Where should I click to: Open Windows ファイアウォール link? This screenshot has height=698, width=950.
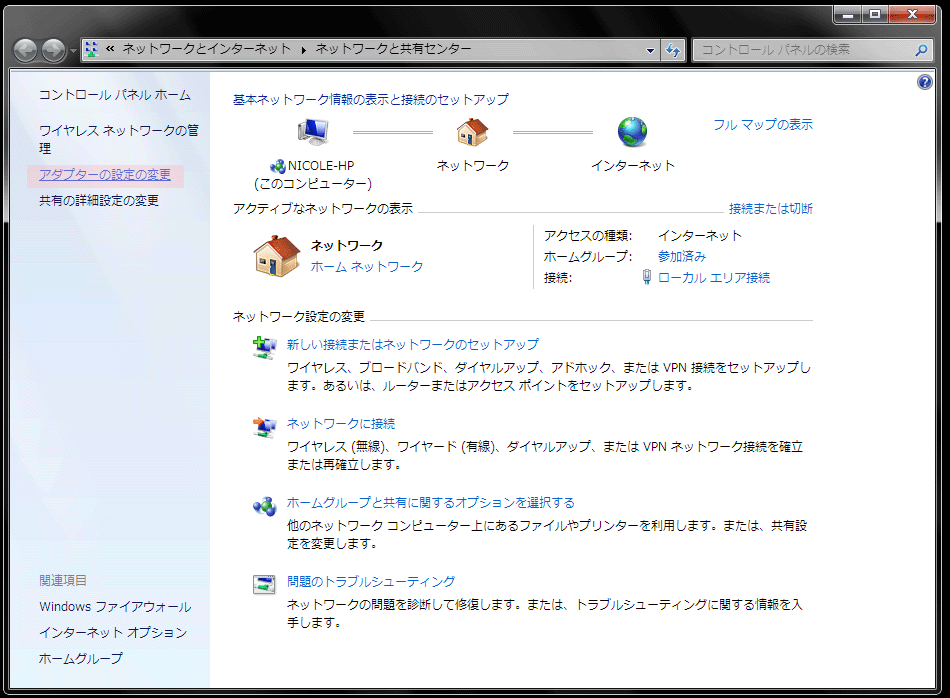coord(115,607)
